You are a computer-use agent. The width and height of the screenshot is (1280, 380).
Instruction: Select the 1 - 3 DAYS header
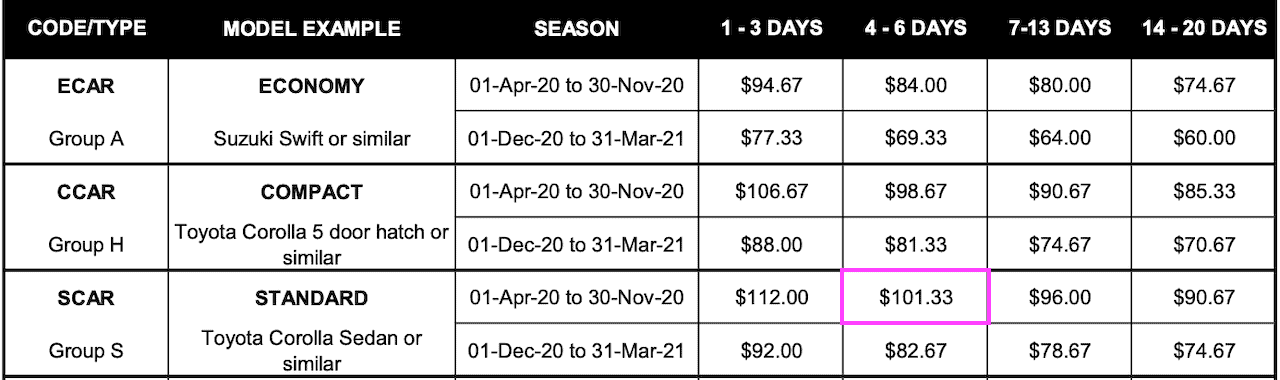771,28
